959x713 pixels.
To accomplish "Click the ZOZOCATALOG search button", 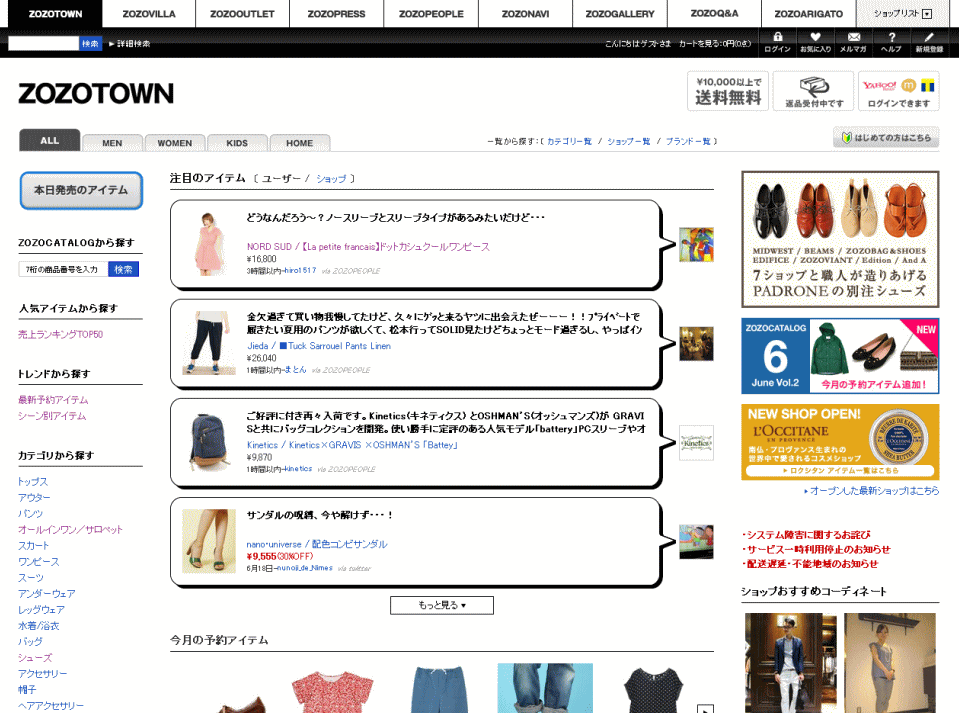I will [124, 269].
